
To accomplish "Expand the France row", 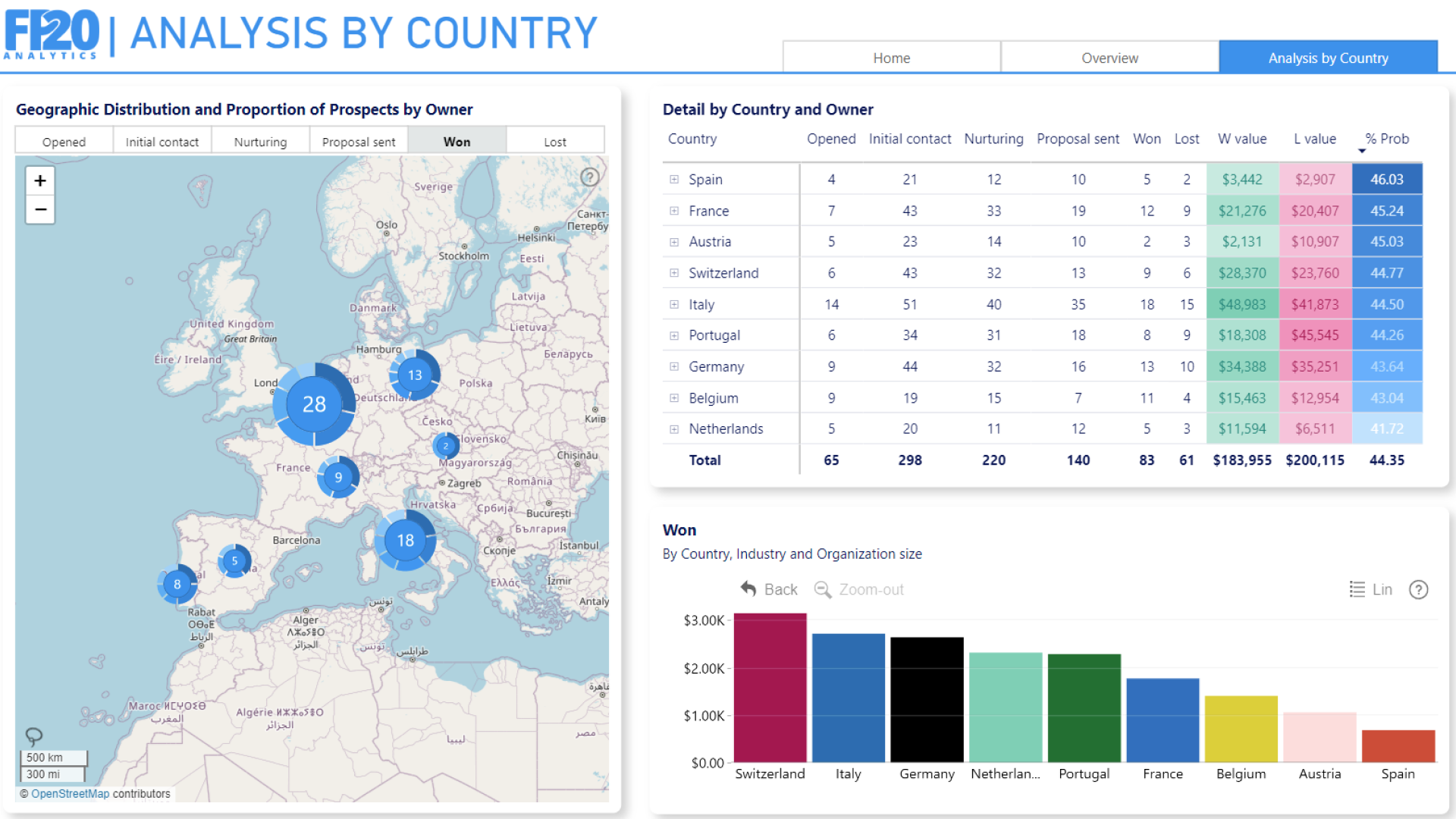I will tap(674, 211).
